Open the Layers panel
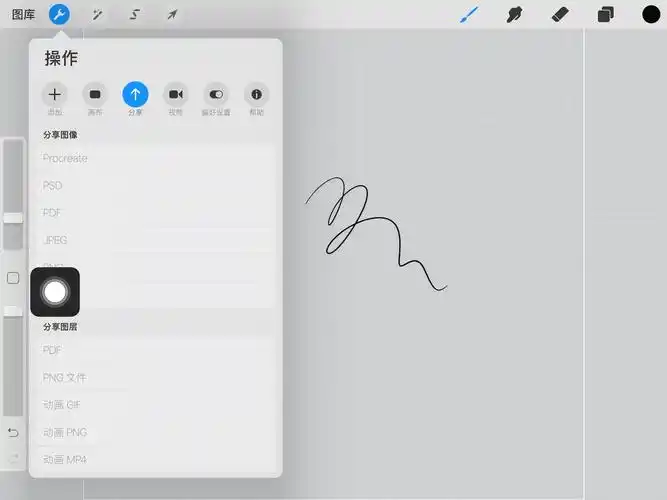The width and height of the screenshot is (667, 500). coord(605,15)
